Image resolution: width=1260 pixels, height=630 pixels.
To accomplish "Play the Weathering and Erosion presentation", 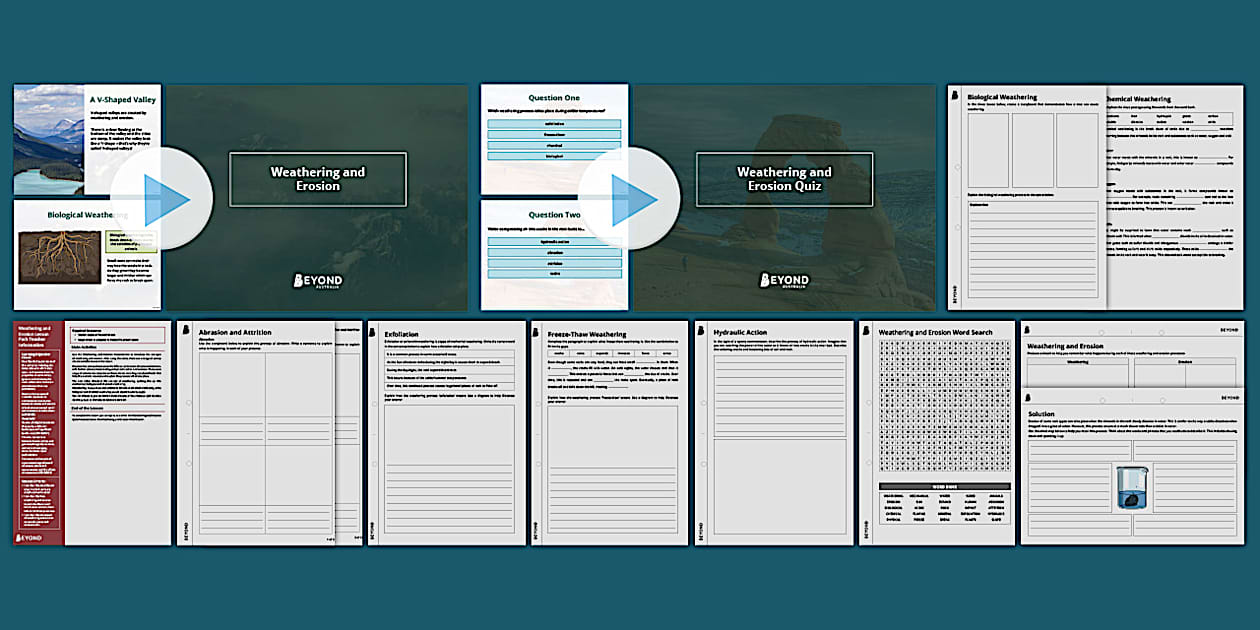I will pos(161,198).
